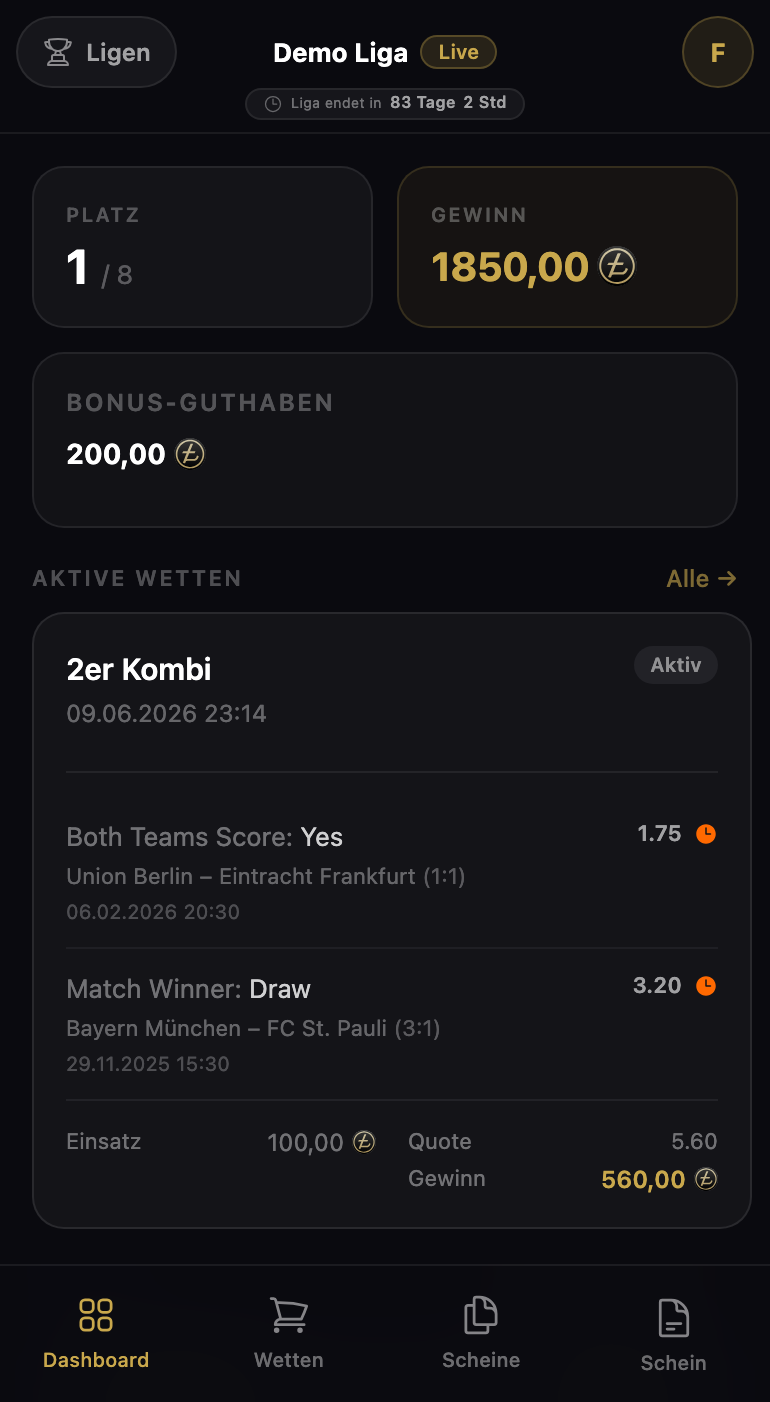770x1402 pixels.
Task: Open the Bonus-Guthaben card
Action: coord(385,440)
